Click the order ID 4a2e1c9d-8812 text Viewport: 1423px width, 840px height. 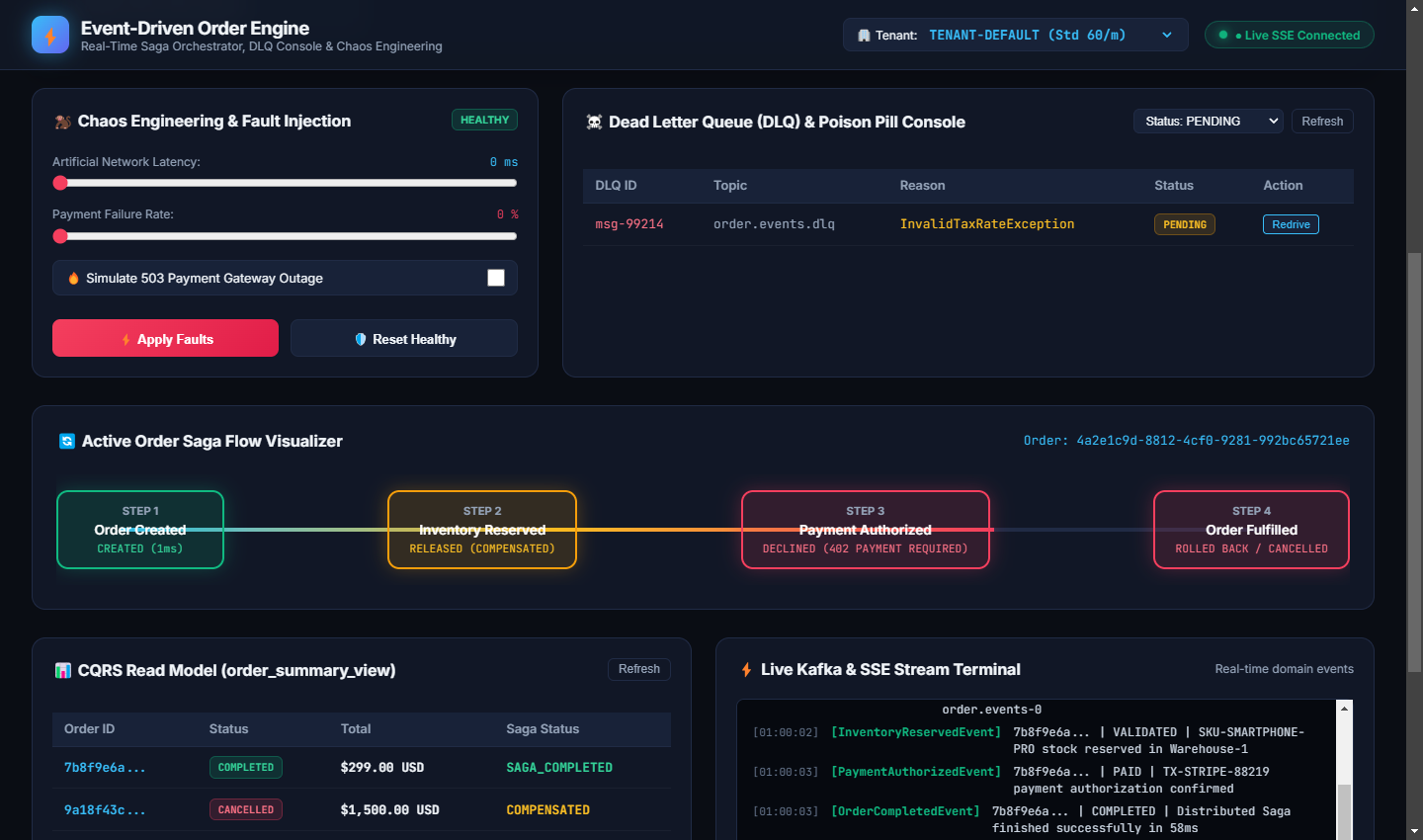pyautogui.click(x=1186, y=441)
